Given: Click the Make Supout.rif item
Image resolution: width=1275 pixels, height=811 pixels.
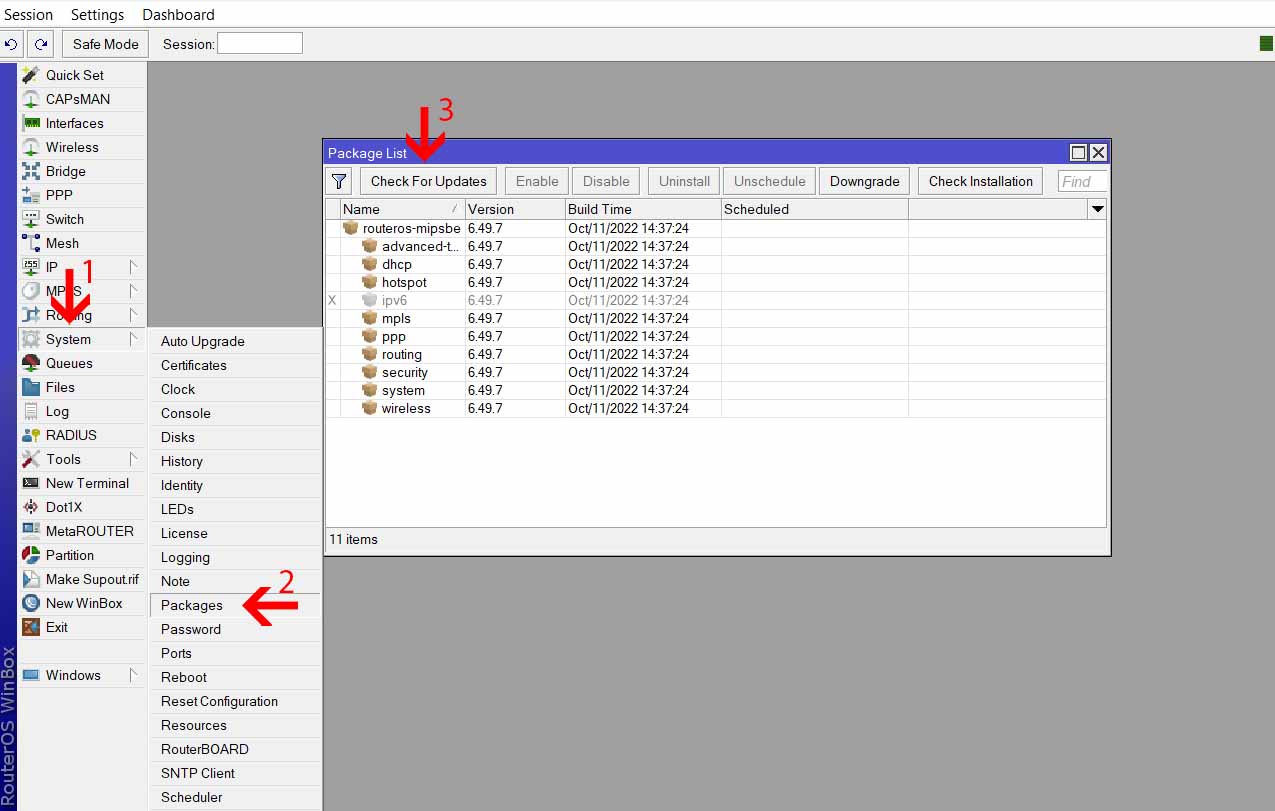Looking at the screenshot, I should coord(92,579).
